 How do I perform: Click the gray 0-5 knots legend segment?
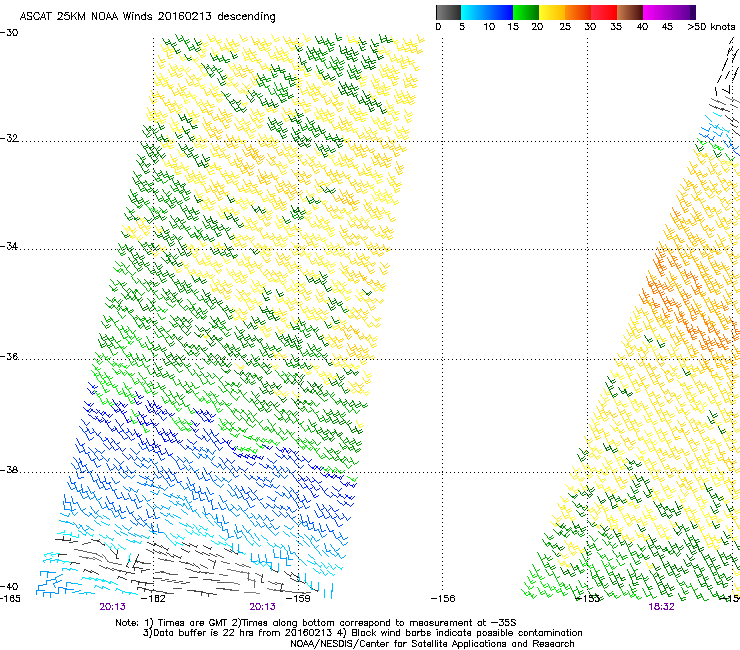pos(448,12)
